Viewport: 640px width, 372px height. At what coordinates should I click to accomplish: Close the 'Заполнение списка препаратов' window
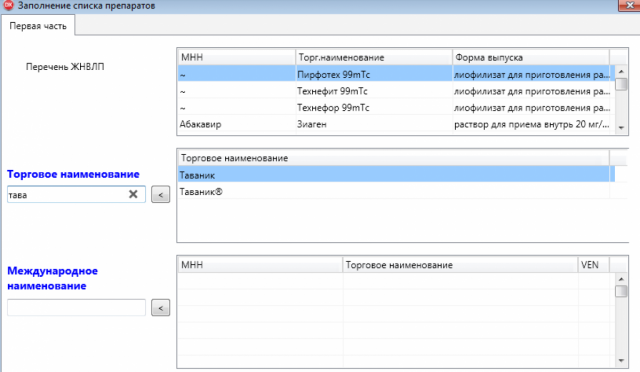coord(629,5)
